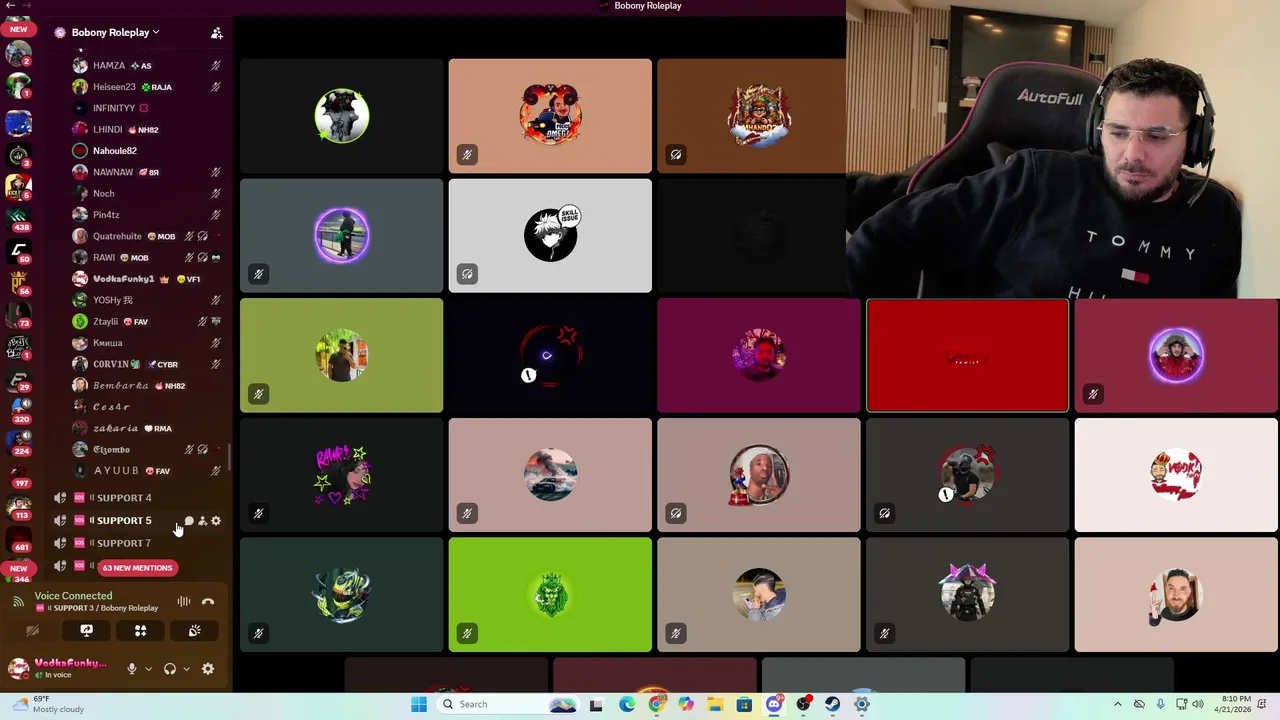
Task: Open the Activities launcher button
Action: click(x=140, y=631)
